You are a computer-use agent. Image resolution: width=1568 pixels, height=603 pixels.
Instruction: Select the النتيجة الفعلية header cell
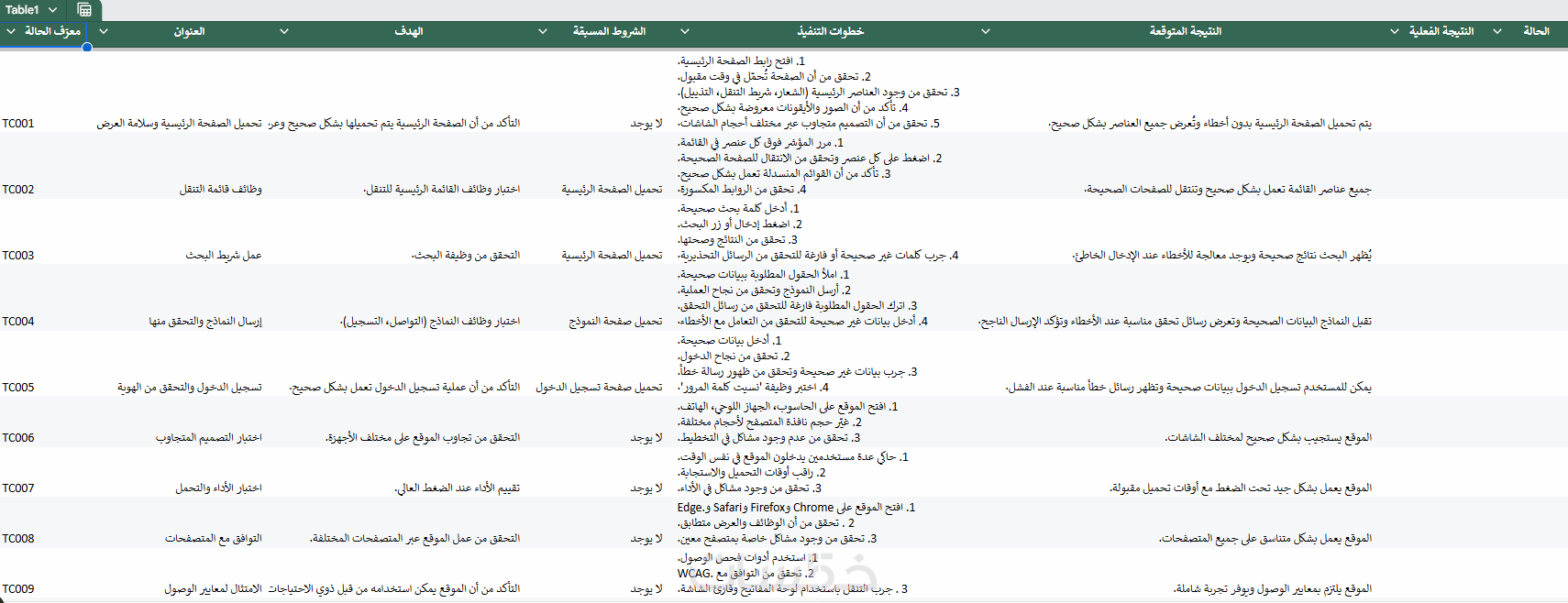point(1431,31)
